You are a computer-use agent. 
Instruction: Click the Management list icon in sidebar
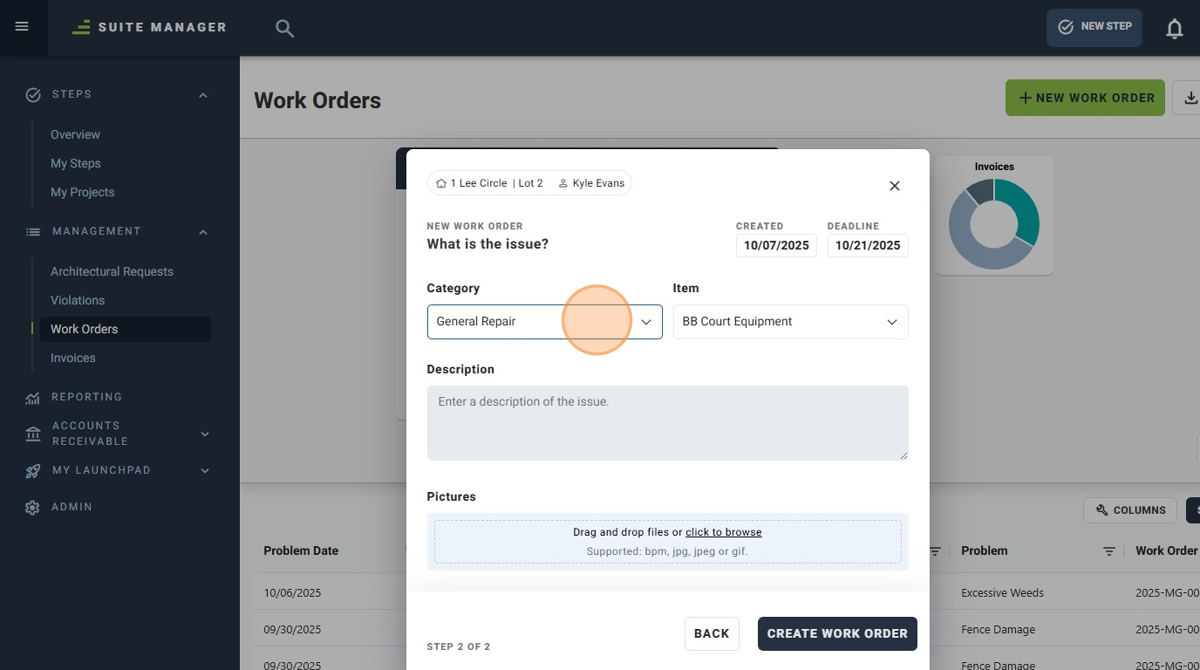click(33, 232)
